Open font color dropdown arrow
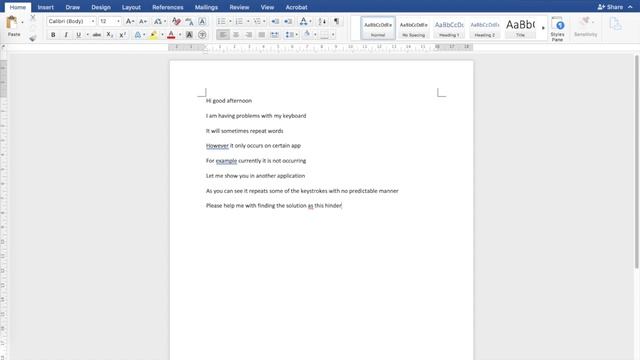 tap(180, 35)
